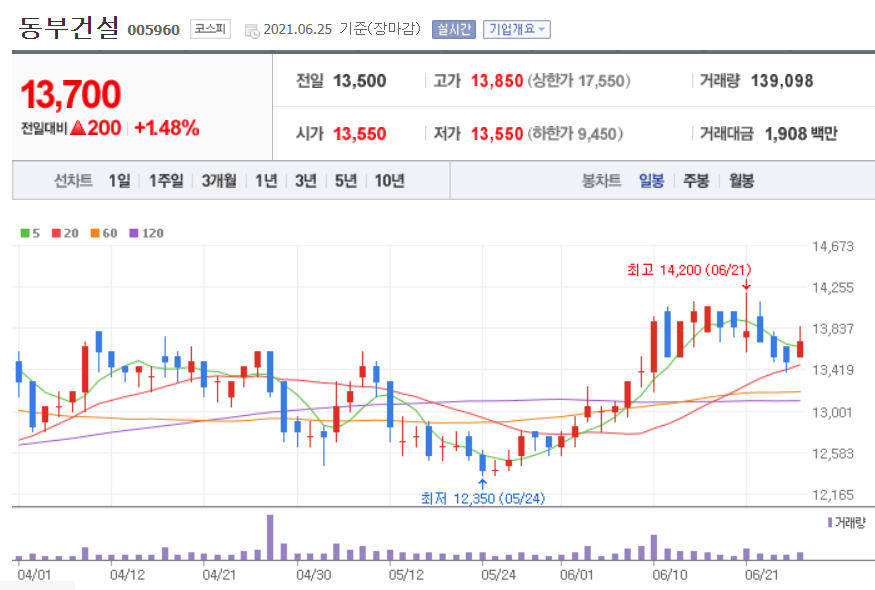This screenshot has width=875, height=590.
Task: Click the 05/24 date axis label
Action: 498,575
